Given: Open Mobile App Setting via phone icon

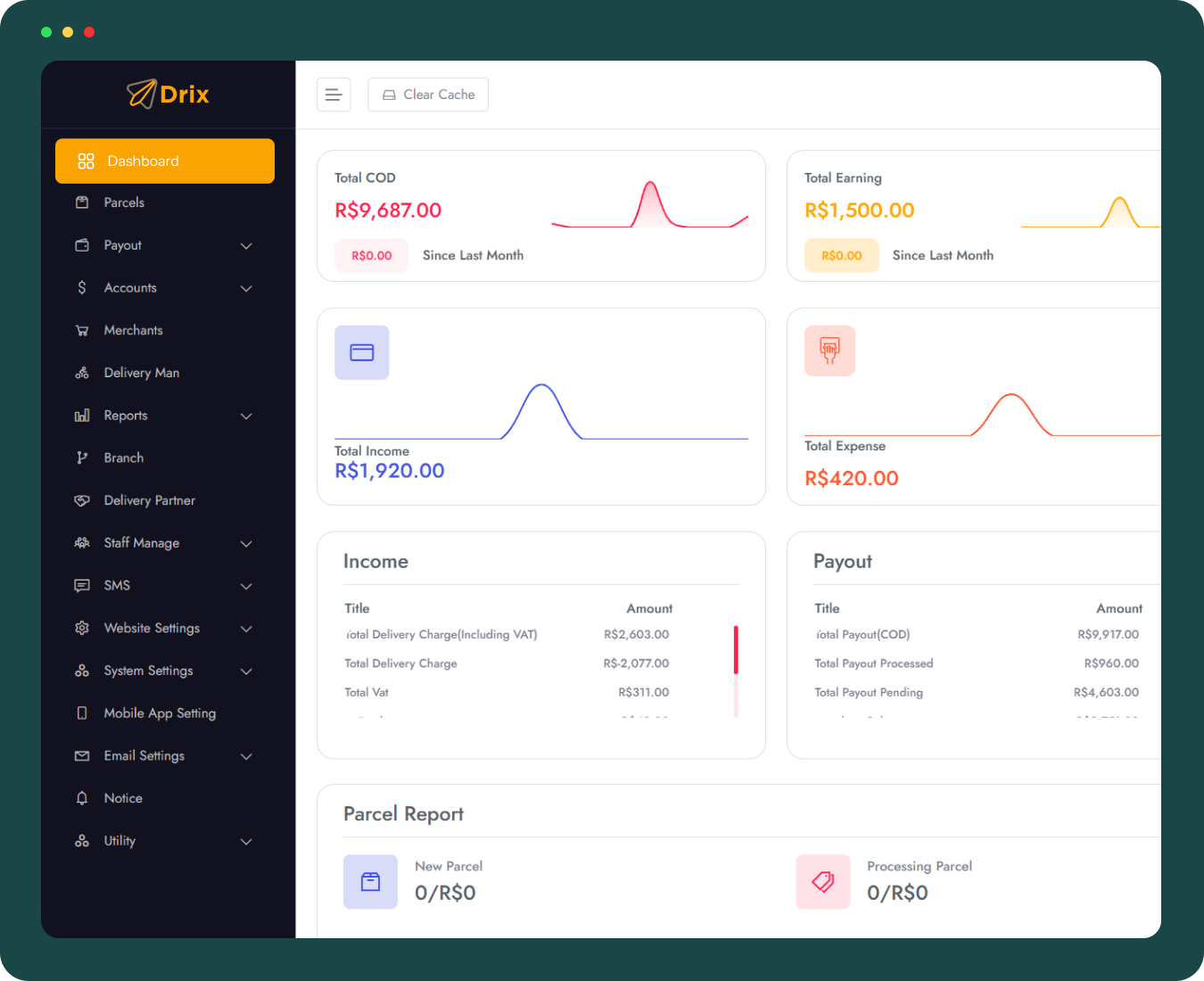Looking at the screenshot, I should point(82,713).
